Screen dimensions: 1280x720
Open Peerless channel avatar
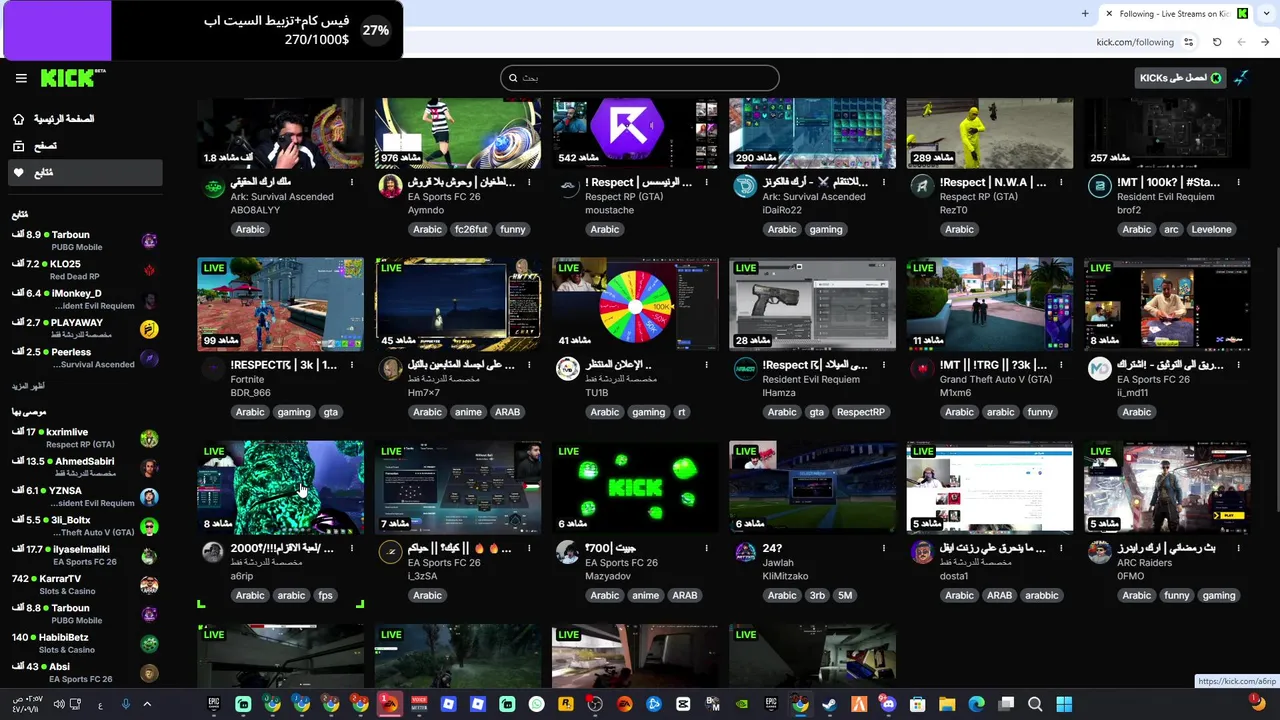coord(149,358)
